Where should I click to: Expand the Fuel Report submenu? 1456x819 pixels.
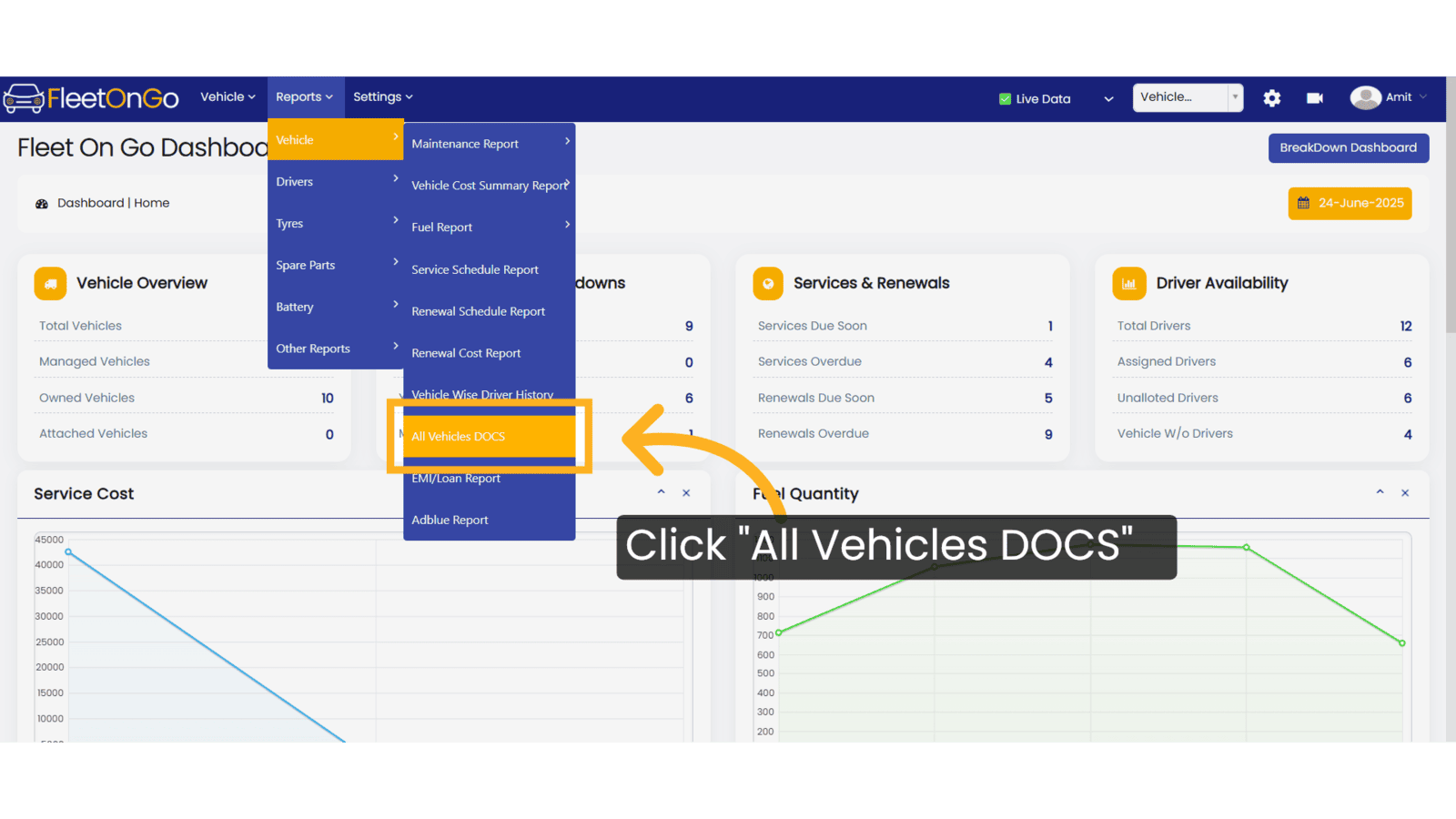pos(490,227)
